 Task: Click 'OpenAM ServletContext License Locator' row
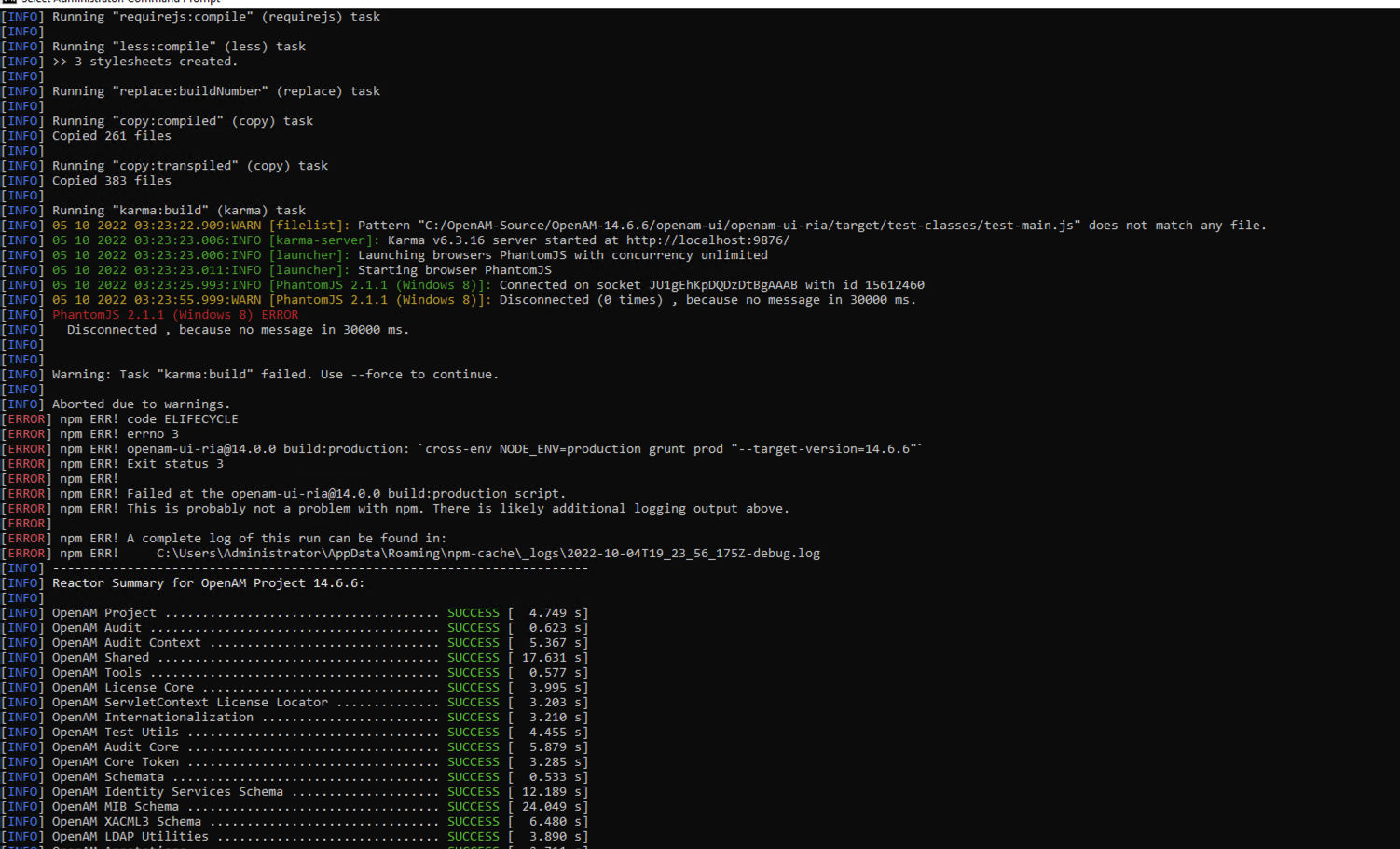[295, 703]
